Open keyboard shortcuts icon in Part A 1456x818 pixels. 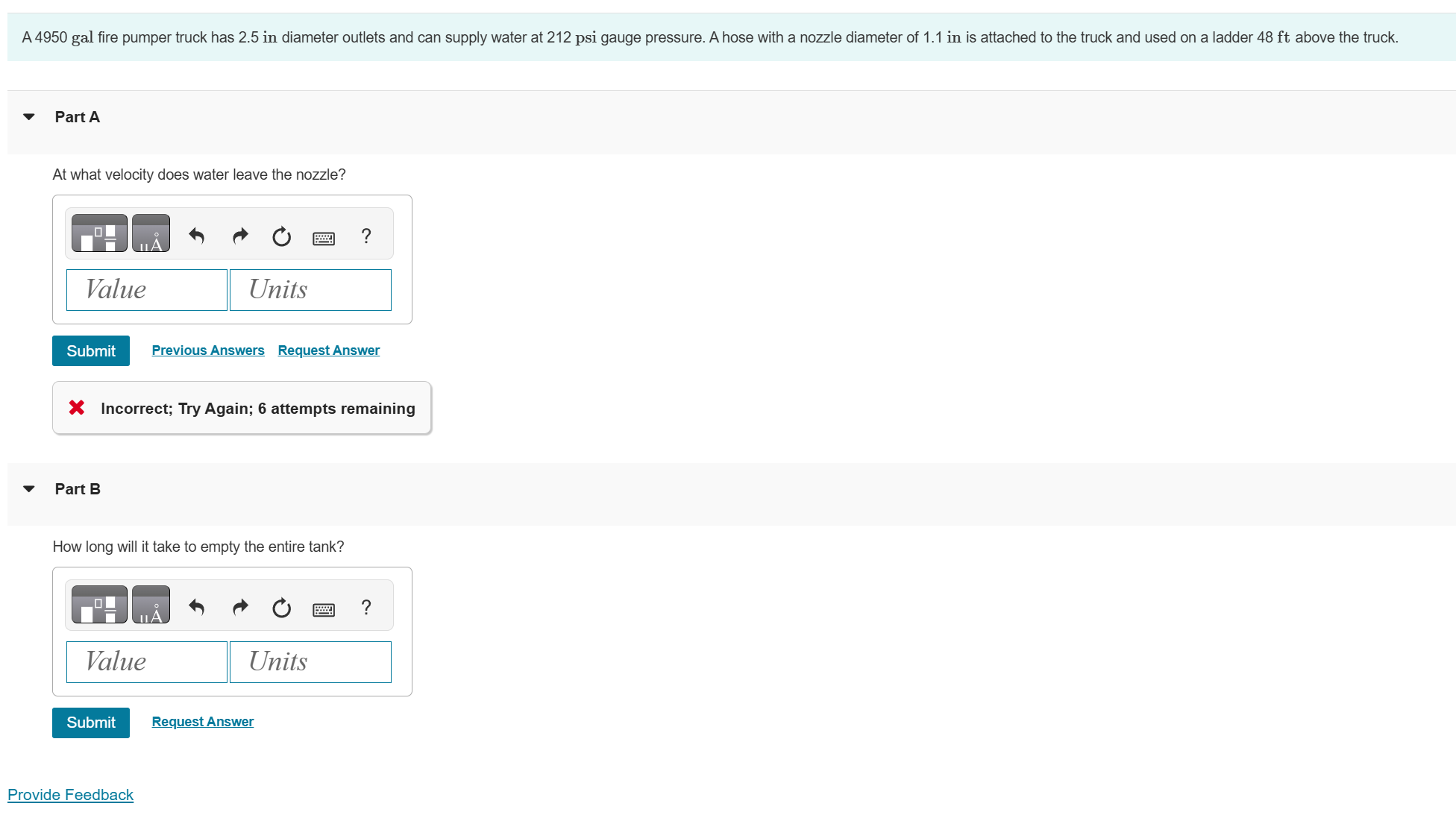tap(324, 238)
